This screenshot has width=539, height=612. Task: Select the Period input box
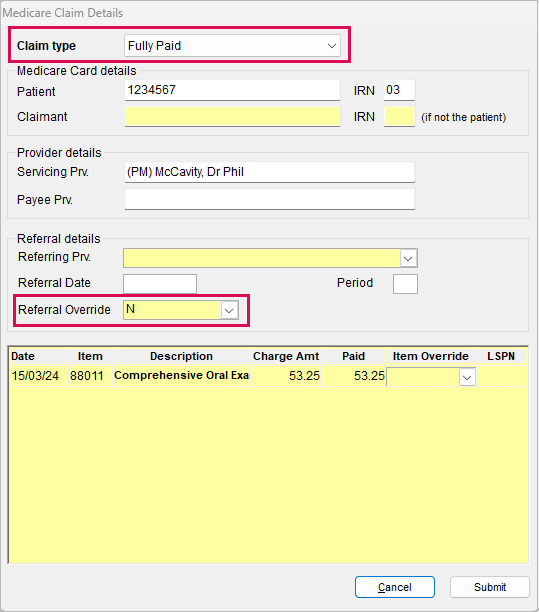tap(405, 284)
